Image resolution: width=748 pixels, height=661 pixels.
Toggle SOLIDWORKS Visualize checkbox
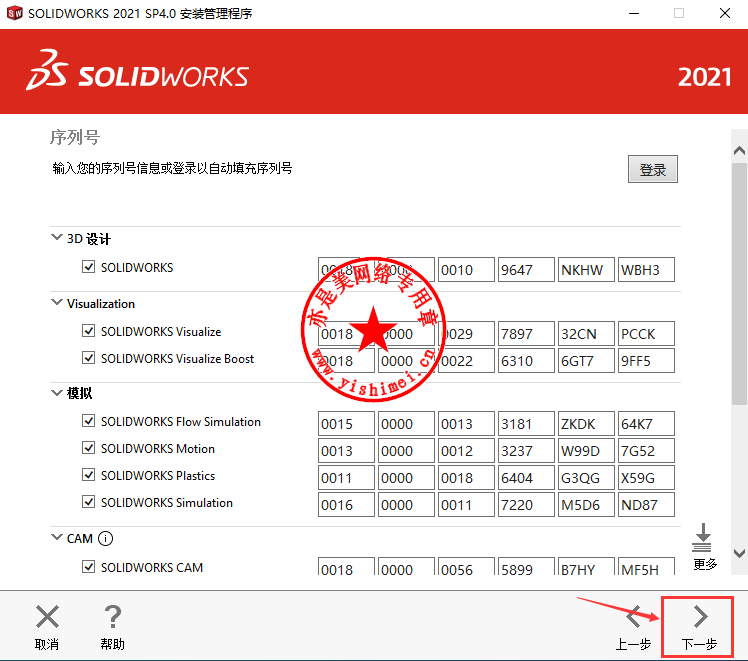point(88,330)
